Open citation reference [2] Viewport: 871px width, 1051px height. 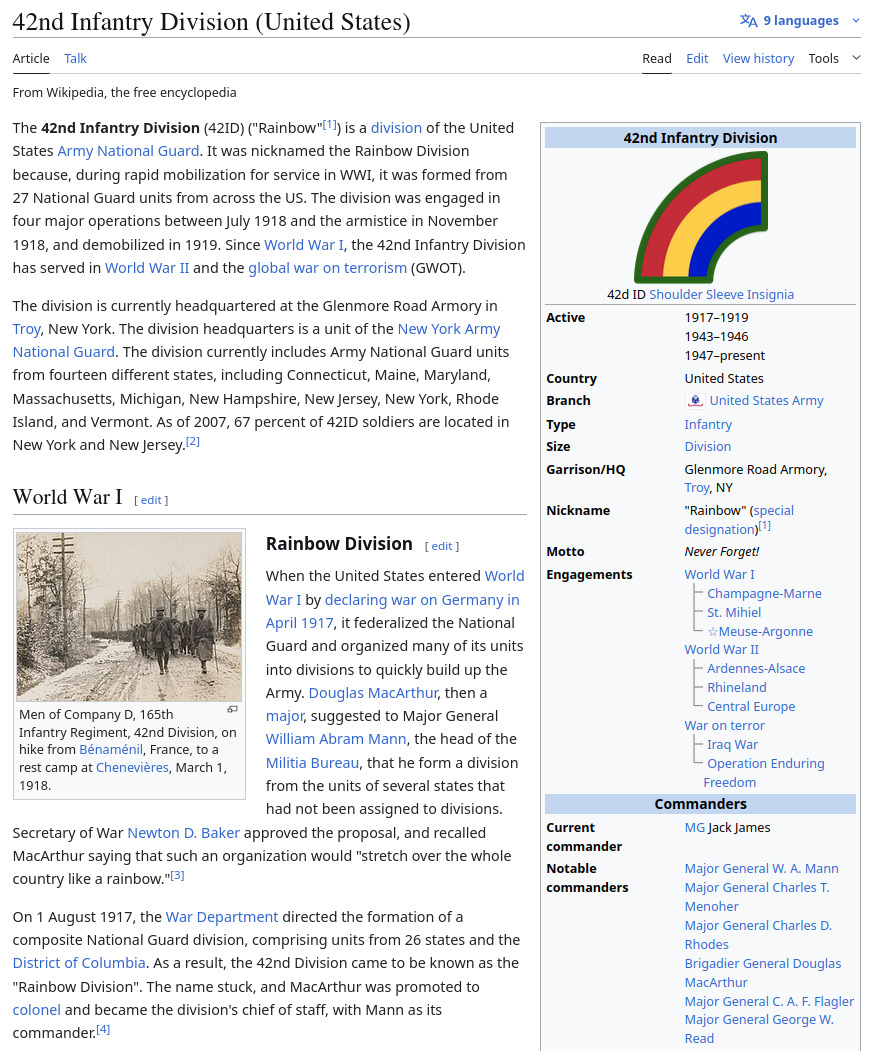click(x=192, y=441)
